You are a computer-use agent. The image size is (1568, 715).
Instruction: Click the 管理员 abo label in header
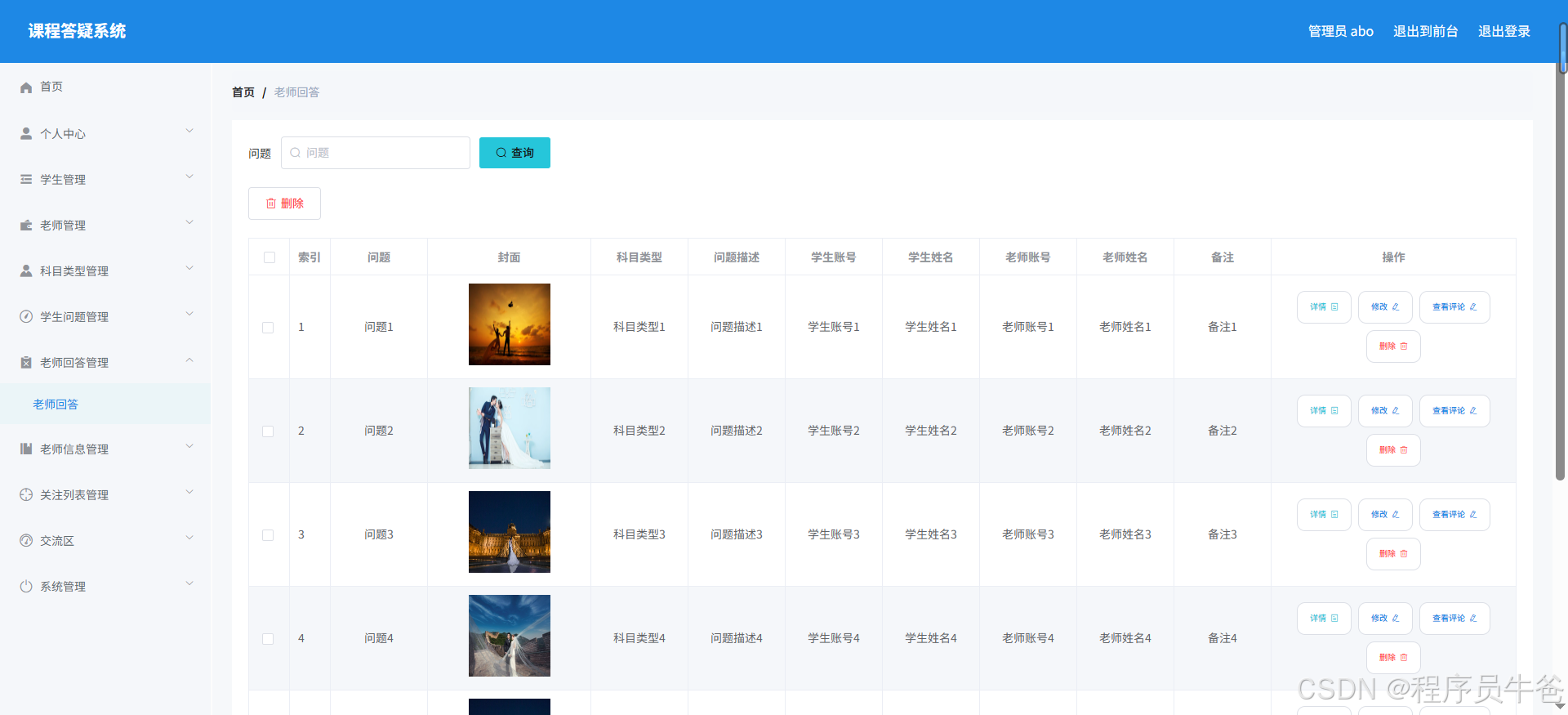click(1341, 31)
